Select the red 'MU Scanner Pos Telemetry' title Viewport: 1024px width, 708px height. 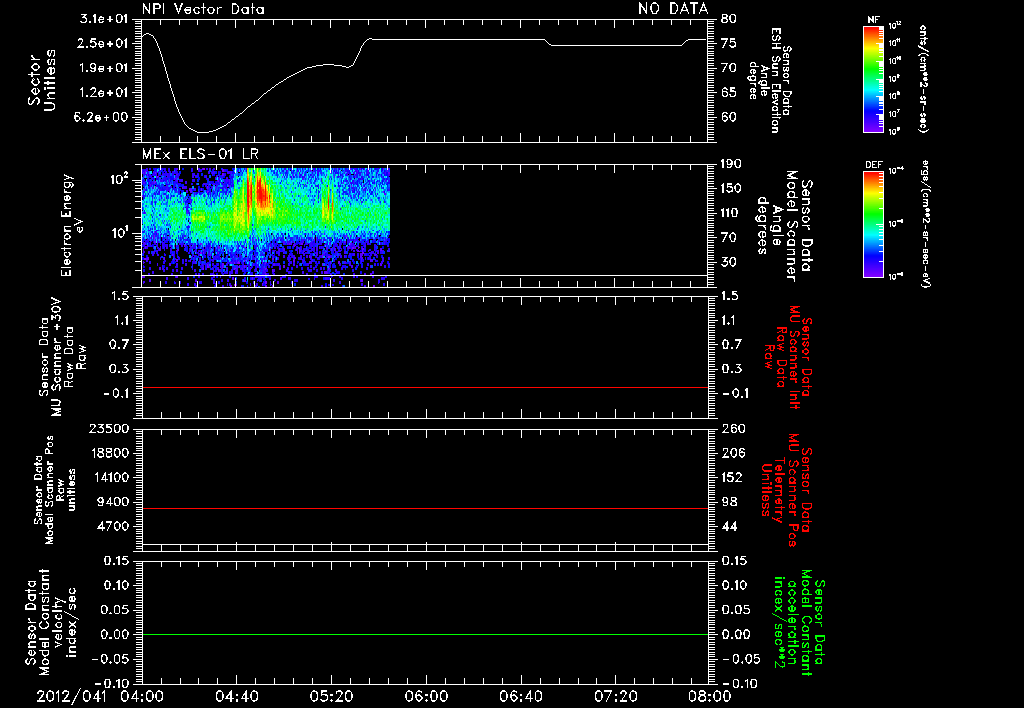tap(786, 490)
